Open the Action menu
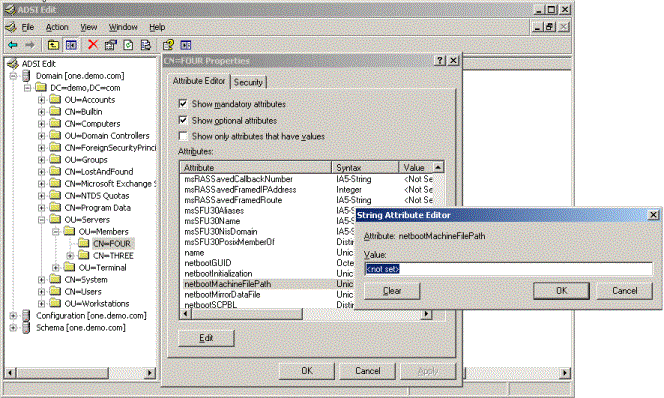Screen dimensions: 664x398 (57, 27)
